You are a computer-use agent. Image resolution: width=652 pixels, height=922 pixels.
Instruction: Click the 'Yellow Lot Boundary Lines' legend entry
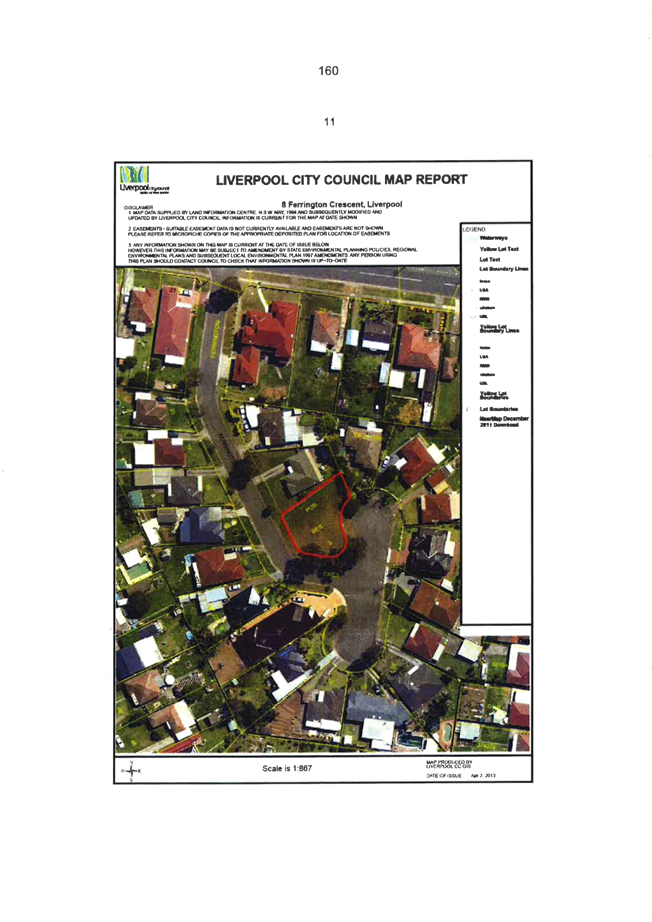coord(499,329)
